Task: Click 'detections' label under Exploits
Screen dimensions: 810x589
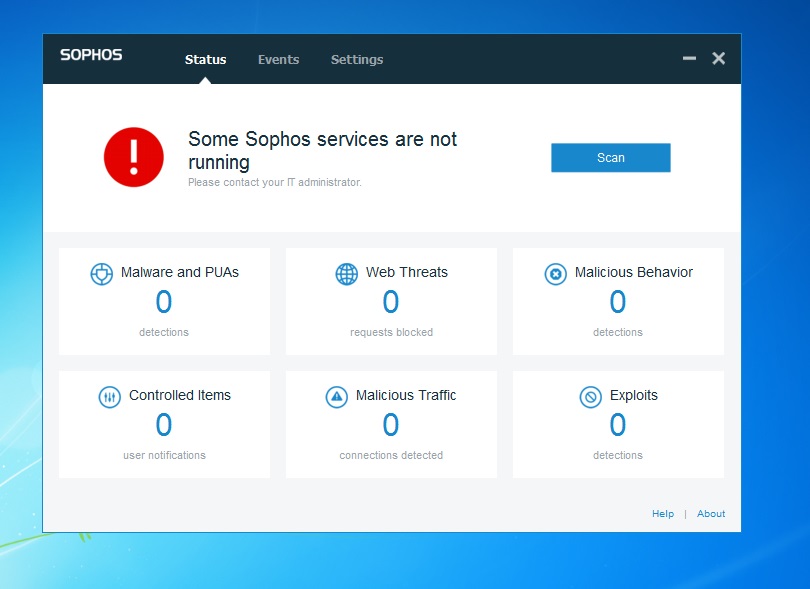Action: click(618, 455)
